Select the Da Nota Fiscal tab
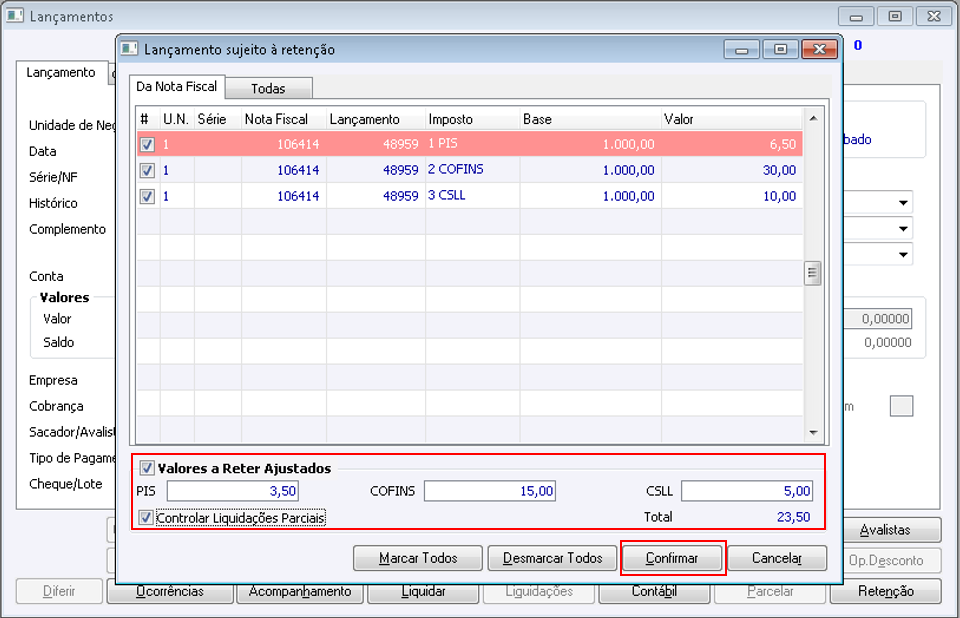The height and width of the screenshot is (618, 960). click(177, 87)
